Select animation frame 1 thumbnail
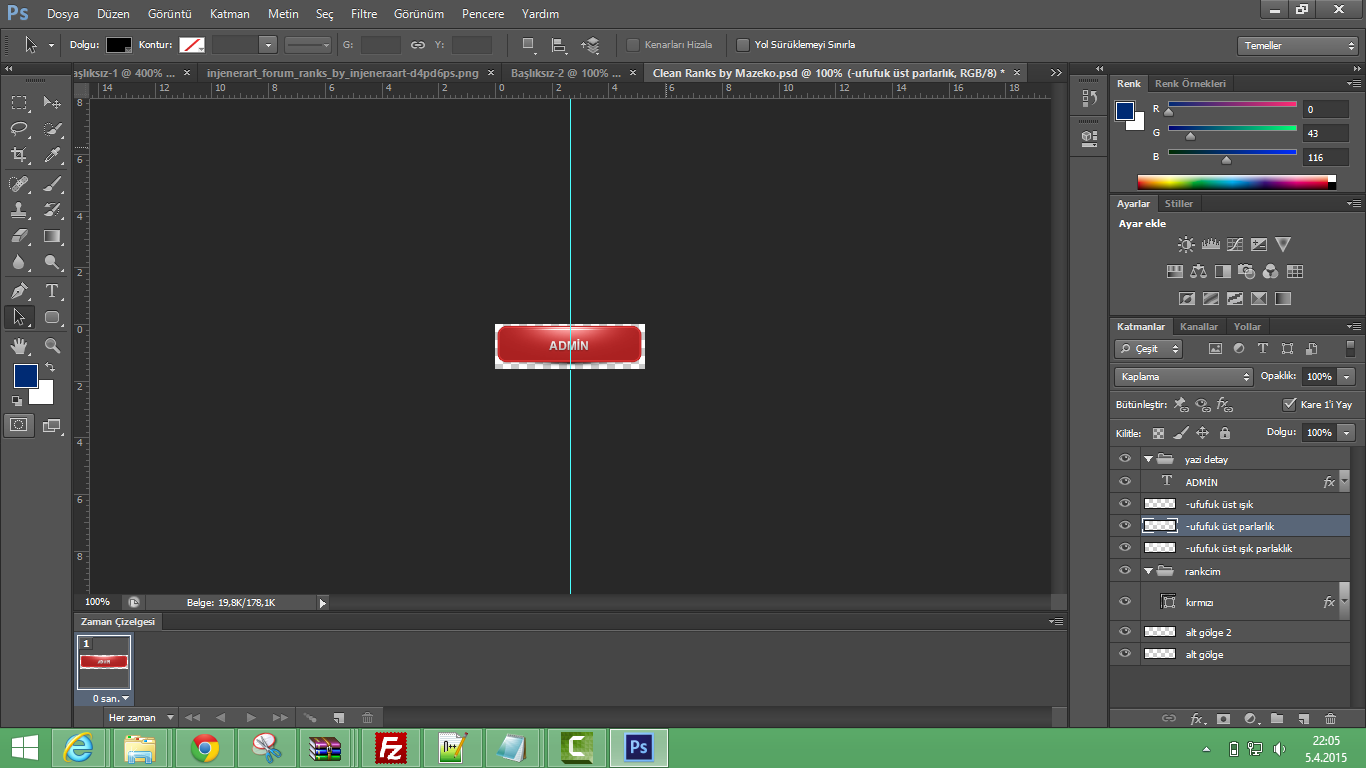Screen dimensions: 1366x768 [x=103, y=662]
